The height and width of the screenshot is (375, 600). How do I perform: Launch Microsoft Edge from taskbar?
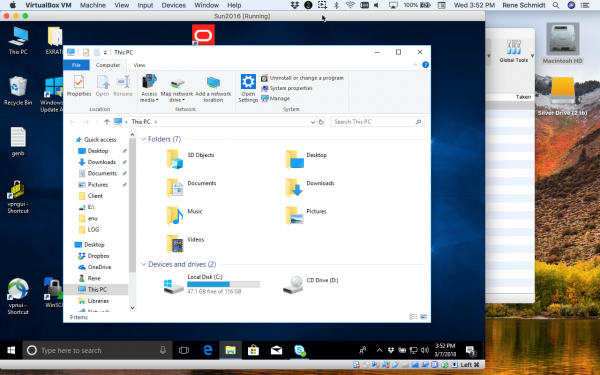pos(208,350)
